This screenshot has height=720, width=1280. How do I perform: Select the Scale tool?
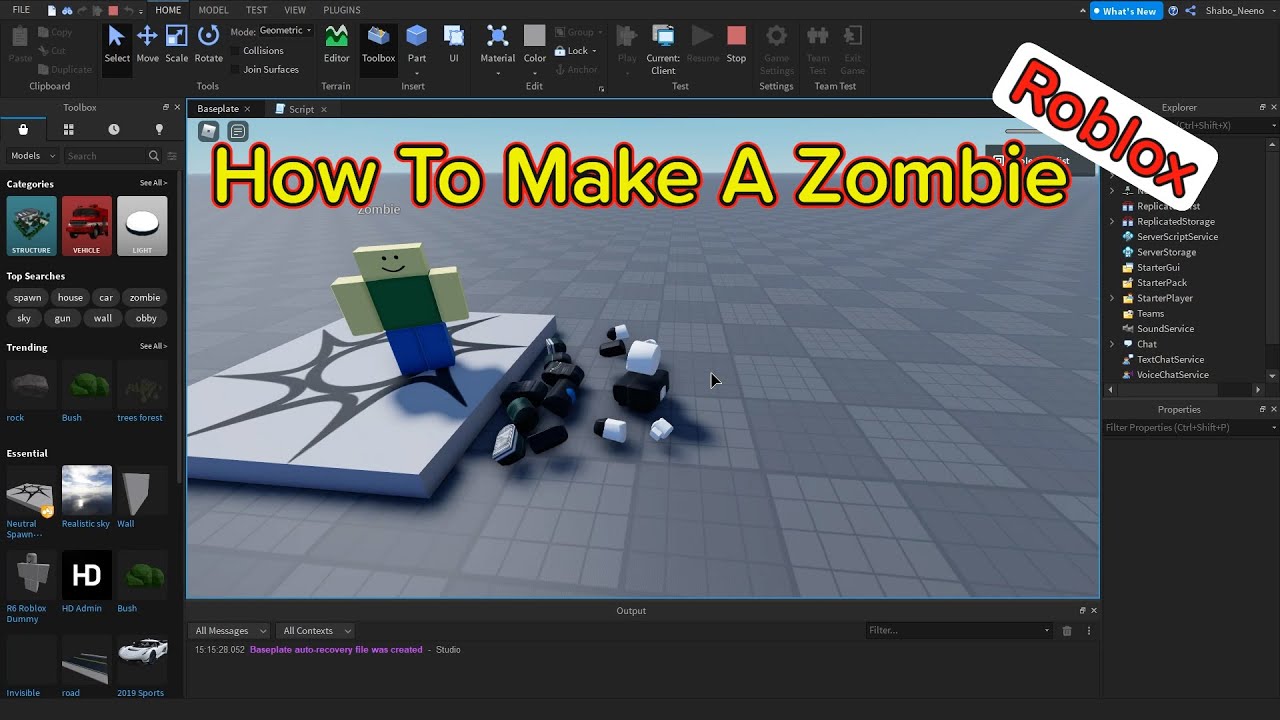[x=177, y=47]
